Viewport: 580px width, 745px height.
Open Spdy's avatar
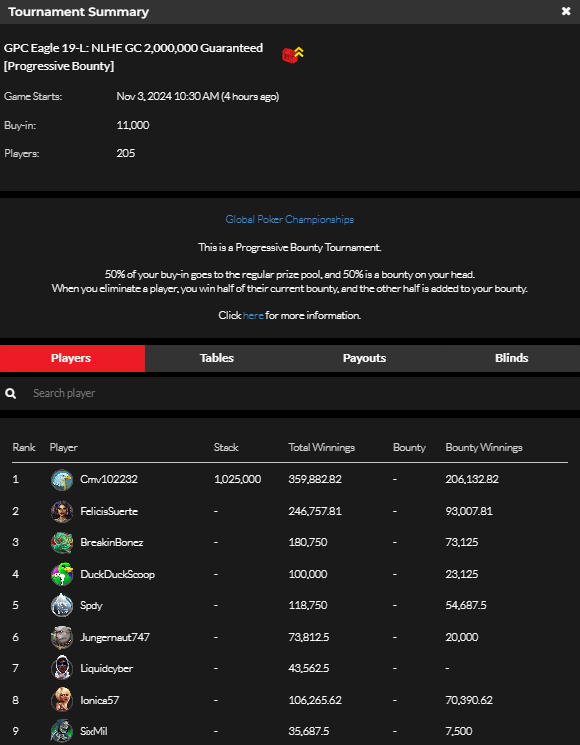pyautogui.click(x=62, y=605)
